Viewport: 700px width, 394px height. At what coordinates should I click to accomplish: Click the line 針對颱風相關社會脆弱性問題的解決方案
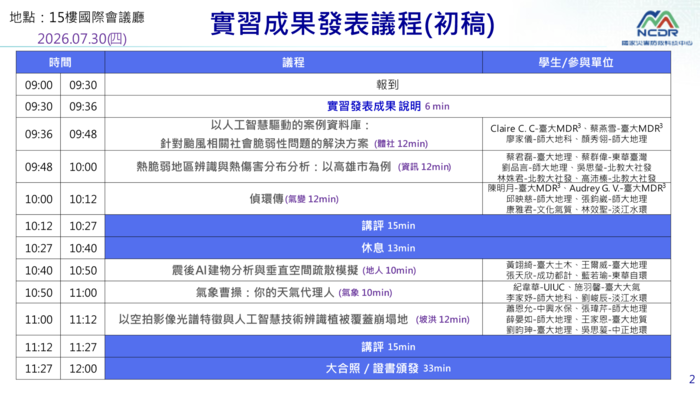click(x=264, y=144)
